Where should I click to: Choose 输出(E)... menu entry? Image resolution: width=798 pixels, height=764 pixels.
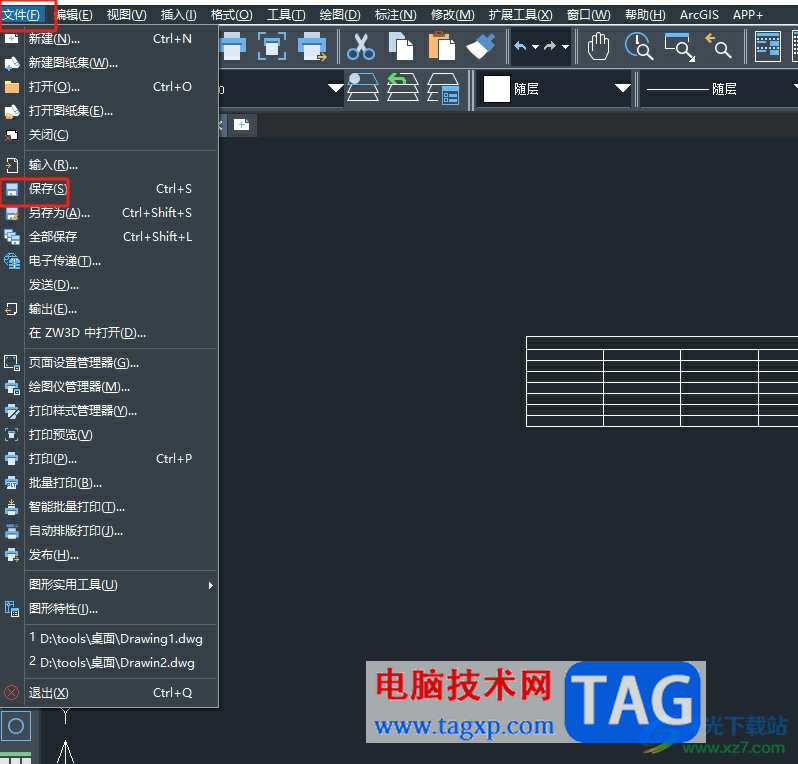coord(110,309)
